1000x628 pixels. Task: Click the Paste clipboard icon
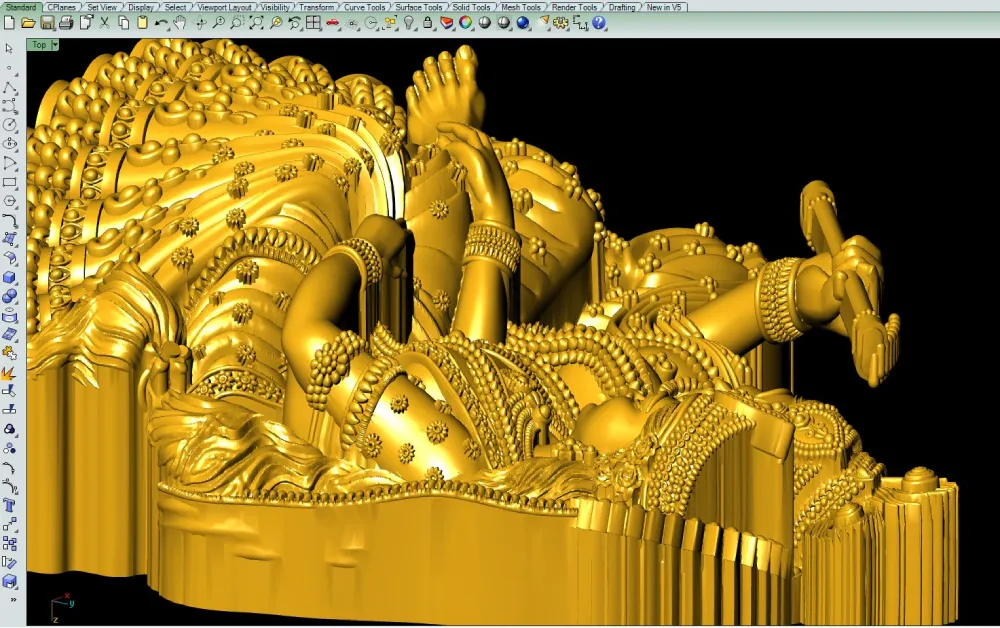142,23
